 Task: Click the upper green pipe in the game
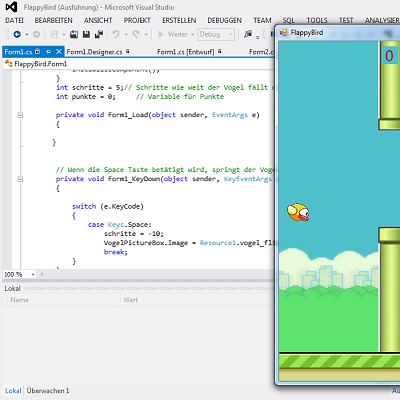[390, 86]
